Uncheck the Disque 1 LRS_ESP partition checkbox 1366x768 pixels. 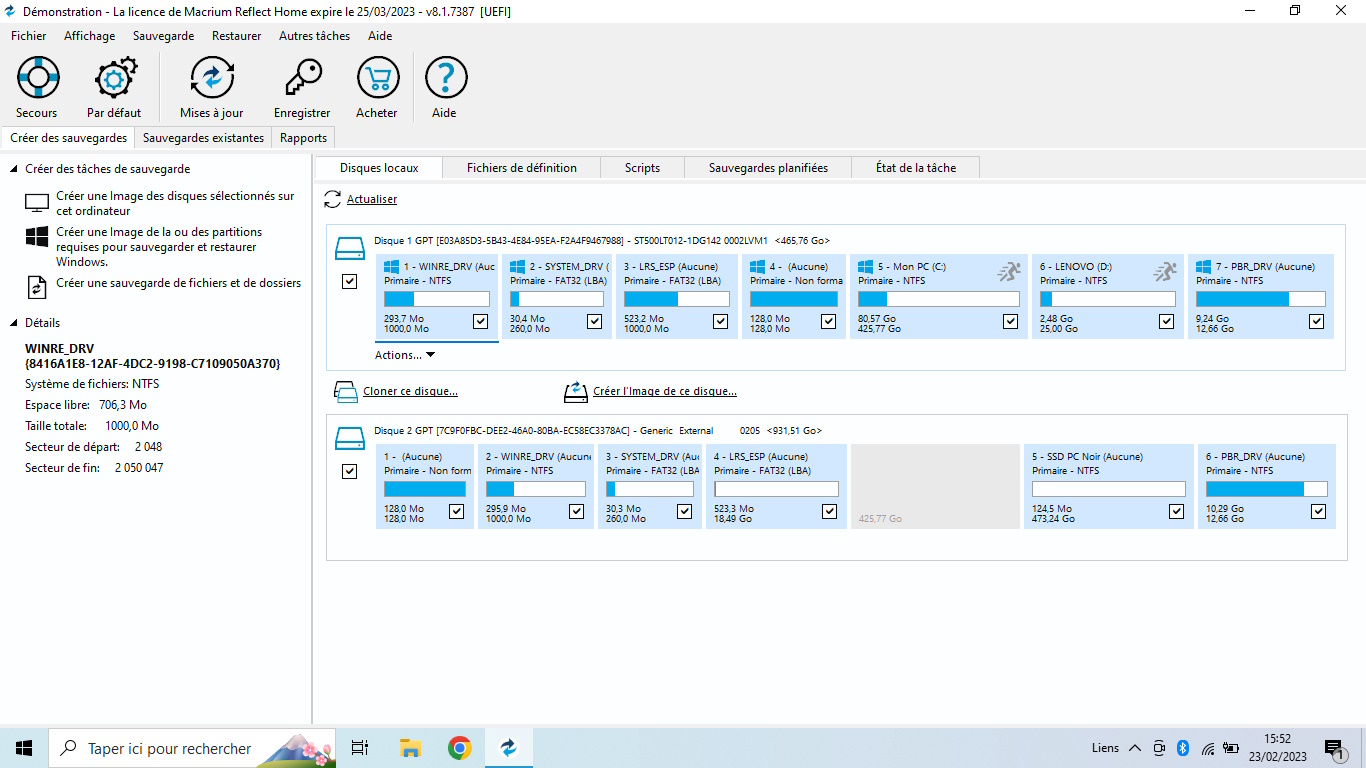721,321
